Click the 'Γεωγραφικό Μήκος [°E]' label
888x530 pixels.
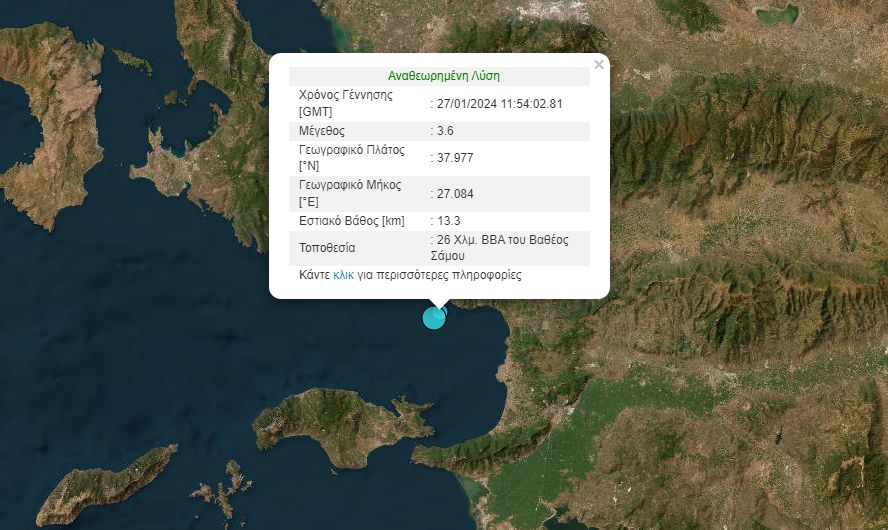[x=349, y=194]
